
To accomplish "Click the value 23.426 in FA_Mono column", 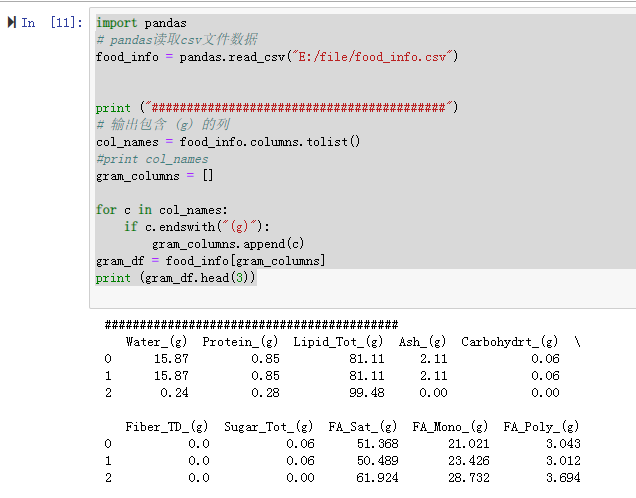I will [468, 461].
